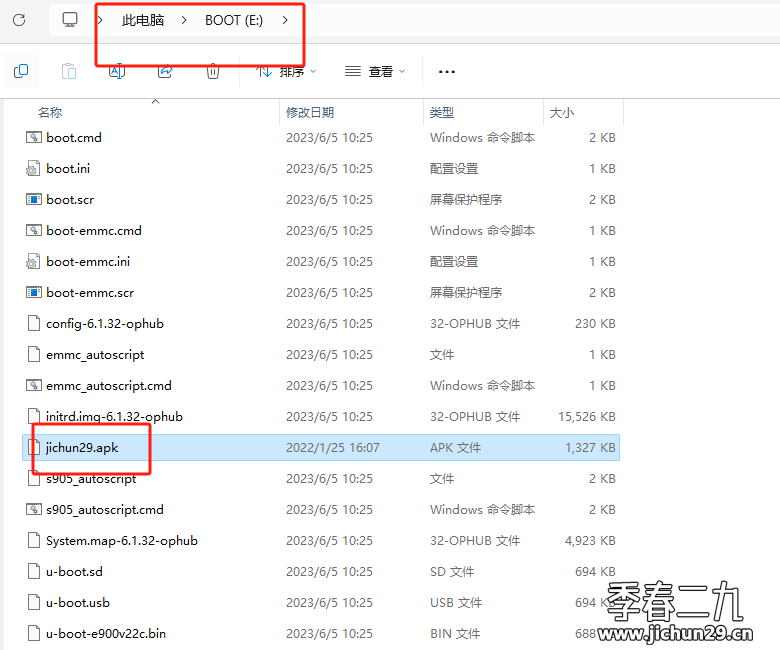This screenshot has width=780, height=650.
Task: Click the boot-emmc.scr file icon
Action: (x=33, y=292)
